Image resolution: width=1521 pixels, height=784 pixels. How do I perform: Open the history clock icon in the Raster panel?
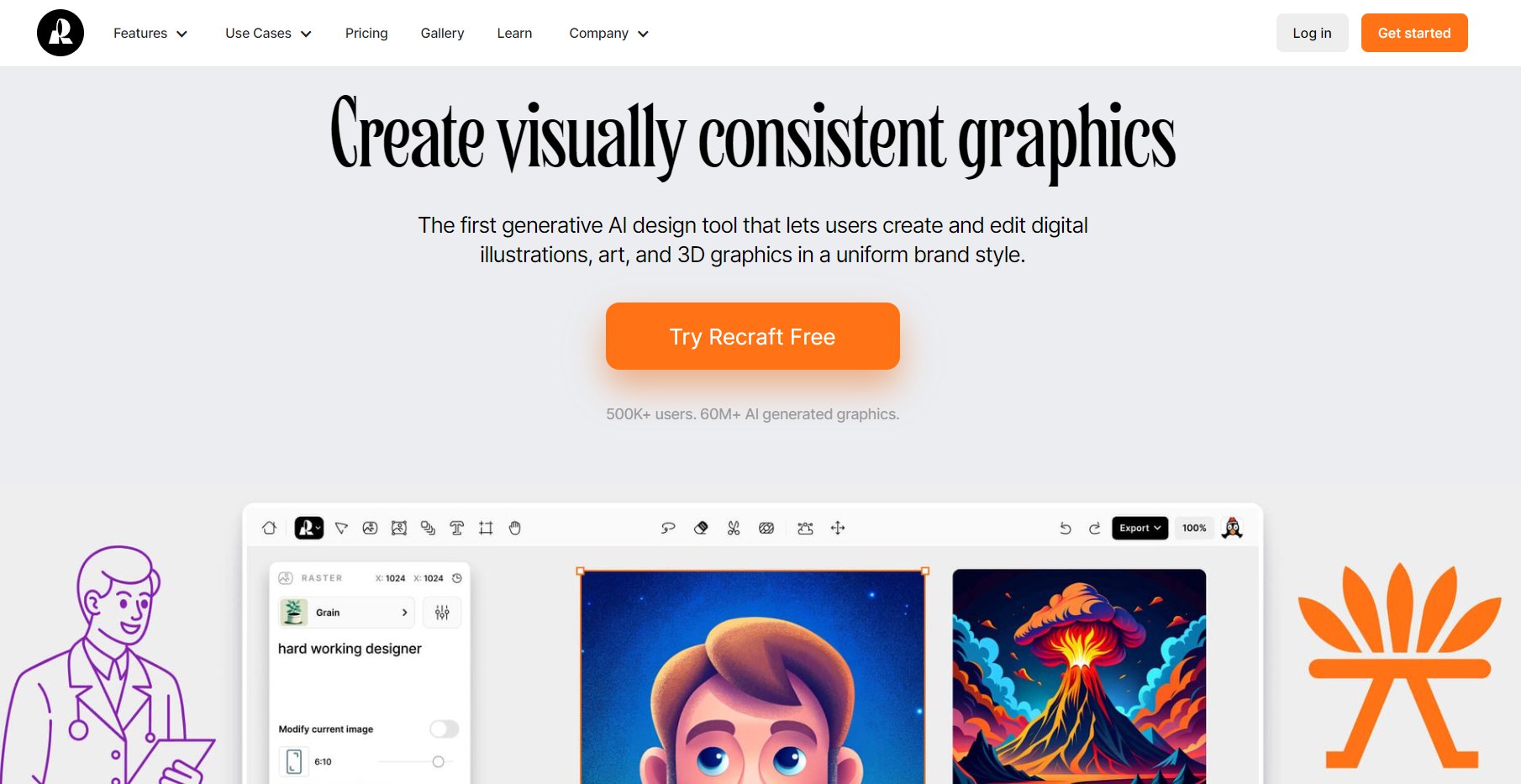coord(457,578)
